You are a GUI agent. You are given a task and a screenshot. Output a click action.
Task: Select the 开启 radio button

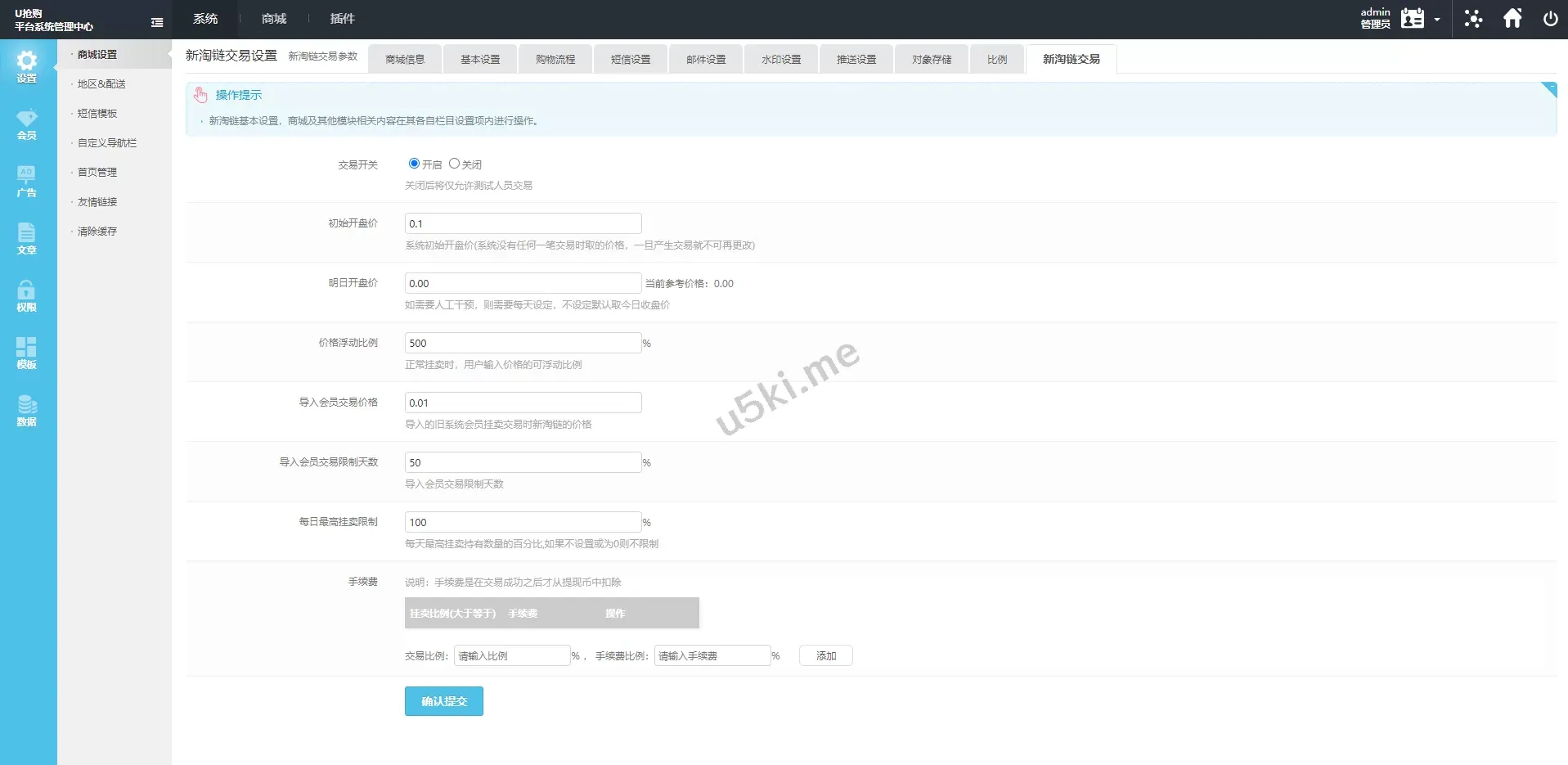coord(414,164)
